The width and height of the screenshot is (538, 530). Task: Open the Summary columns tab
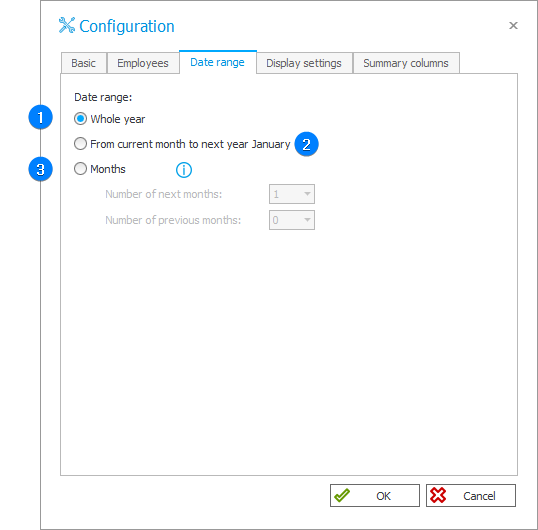(406, 63)
